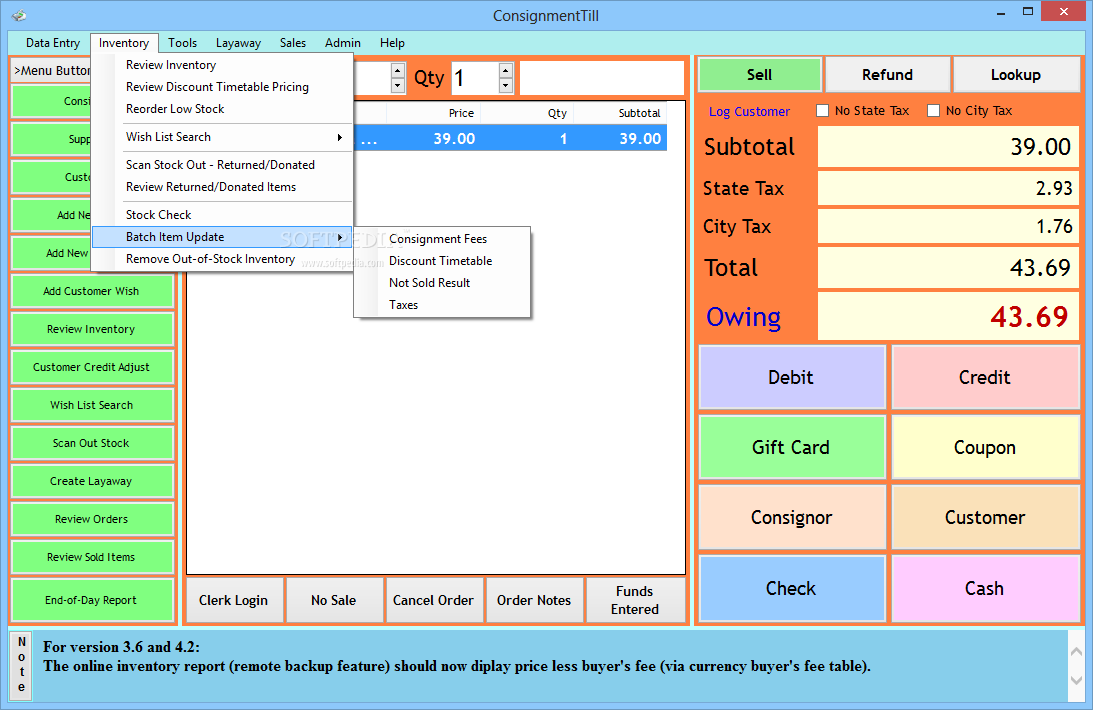Select Discount Timetable in submenu
The image size is (1093, 710).
tap(442, 261)
